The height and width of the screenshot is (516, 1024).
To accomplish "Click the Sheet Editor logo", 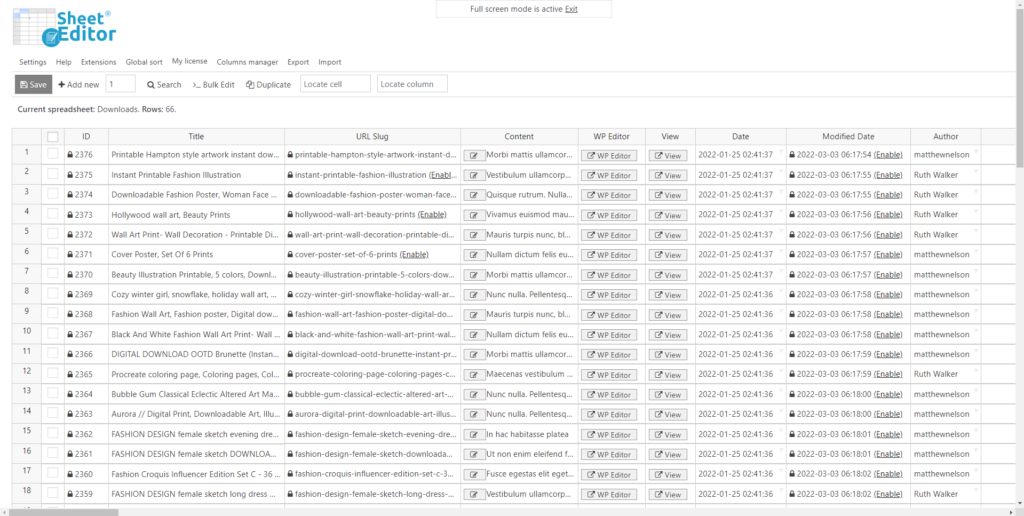I will point(65,27).
